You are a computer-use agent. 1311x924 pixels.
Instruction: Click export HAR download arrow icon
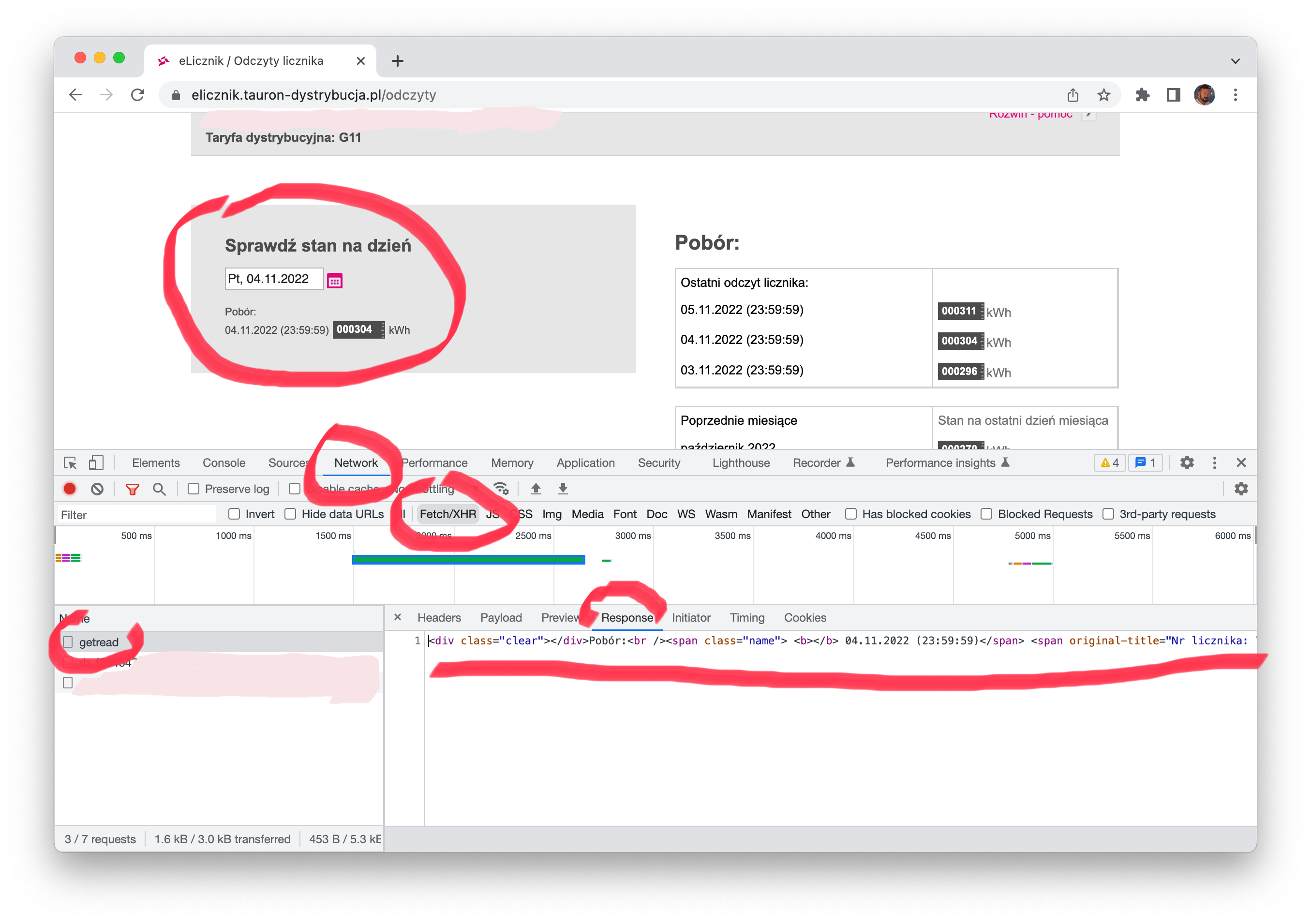click(563, 489)
